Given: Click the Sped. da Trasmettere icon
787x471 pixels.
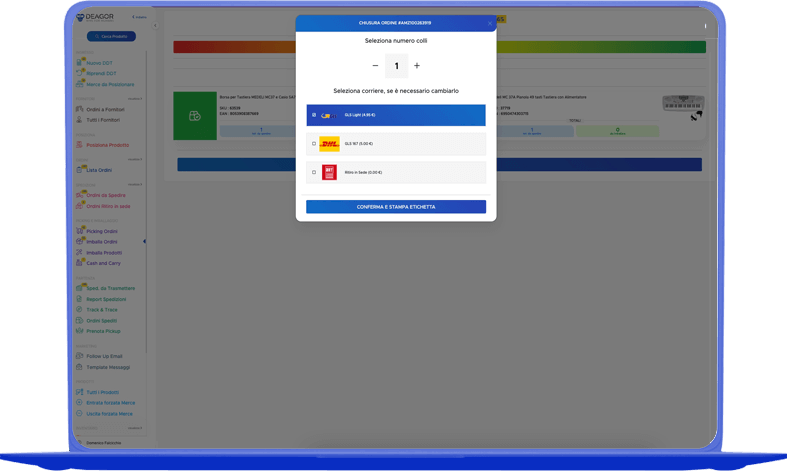Looking at the screenshot, I should click(x=79, y=288).
